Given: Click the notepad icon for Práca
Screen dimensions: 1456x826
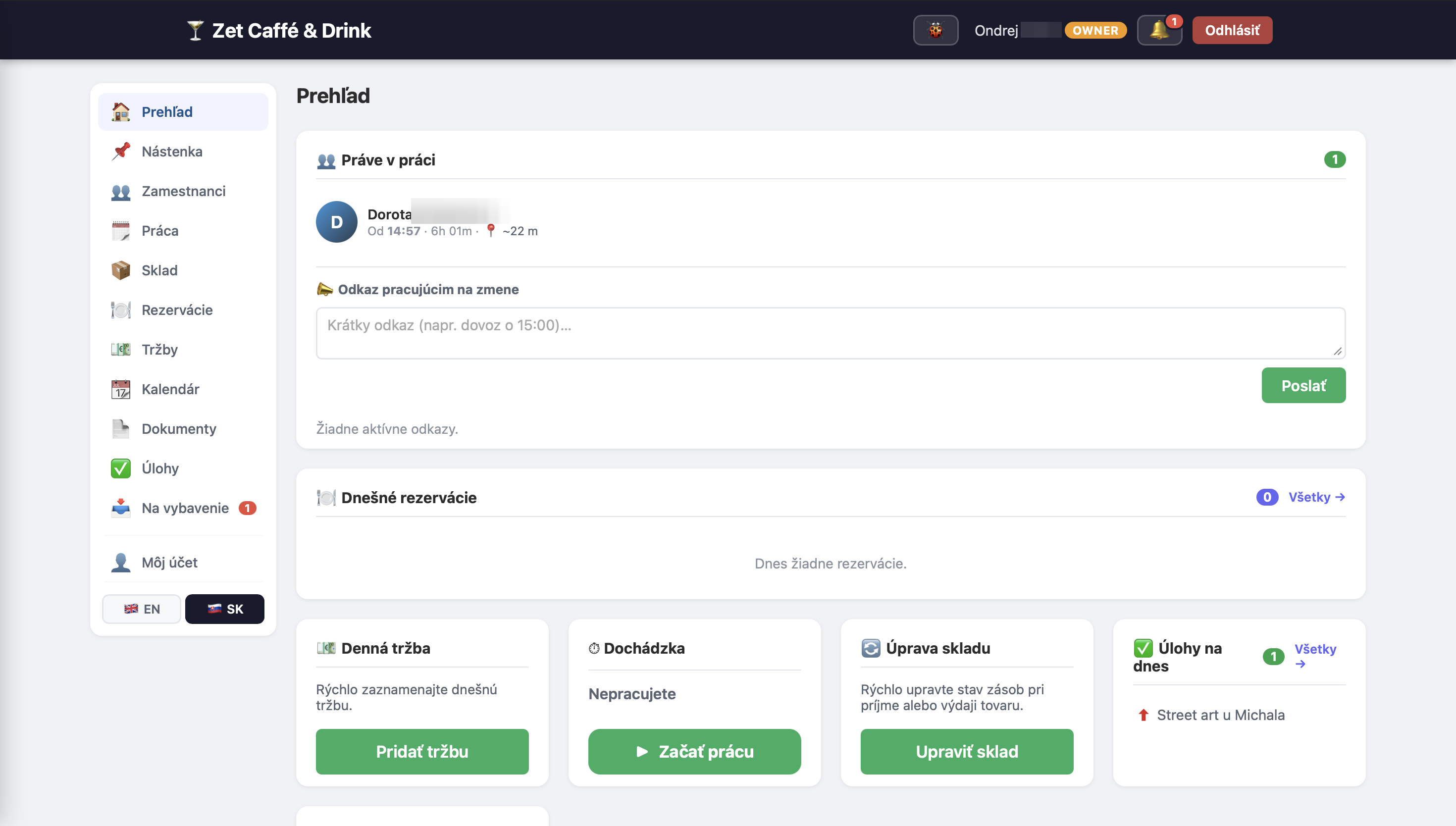Looking at the screenshot, I should (x=121, y=231).
